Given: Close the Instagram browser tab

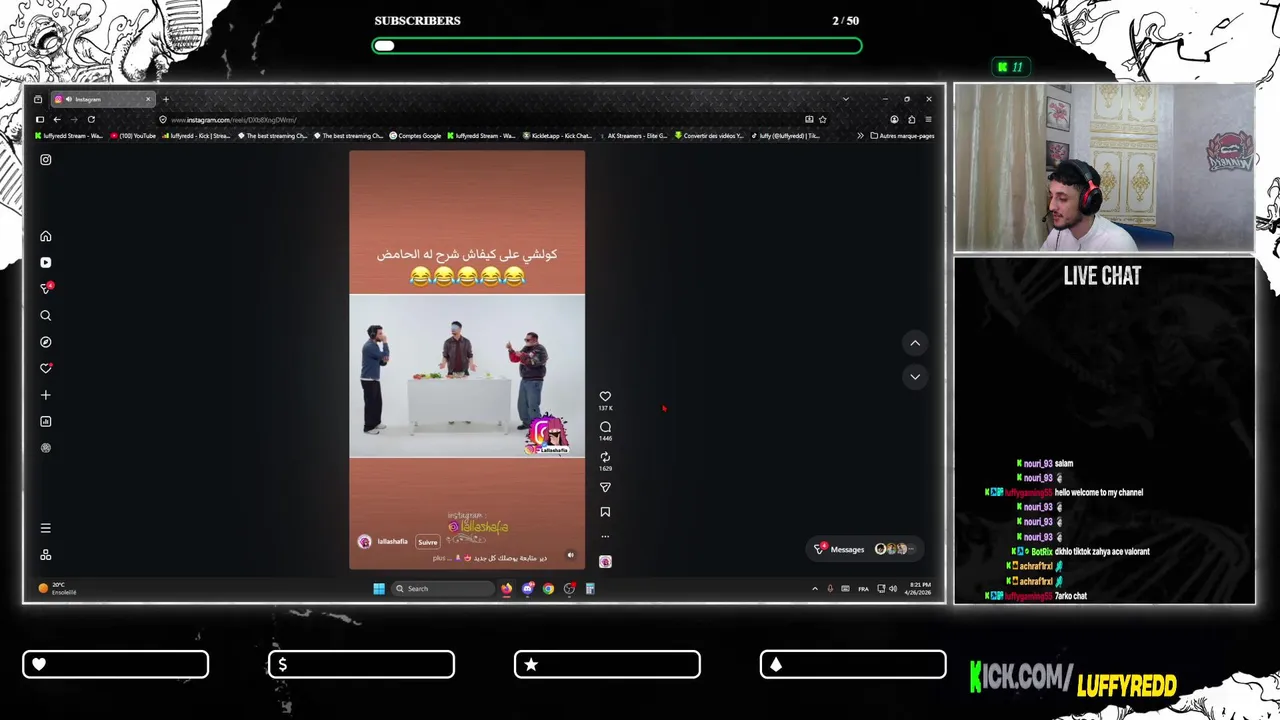Looking at the screenshot, I should tap(148, 99).
